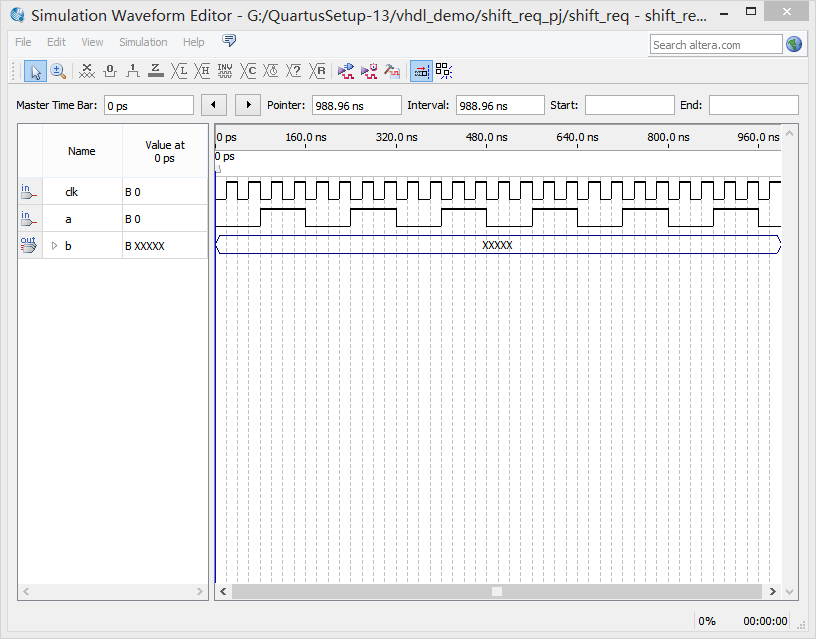This screenshot has width=816, height=639.
Task: Click the B XXXXX value cell
Action: click(x=165, y=246)
